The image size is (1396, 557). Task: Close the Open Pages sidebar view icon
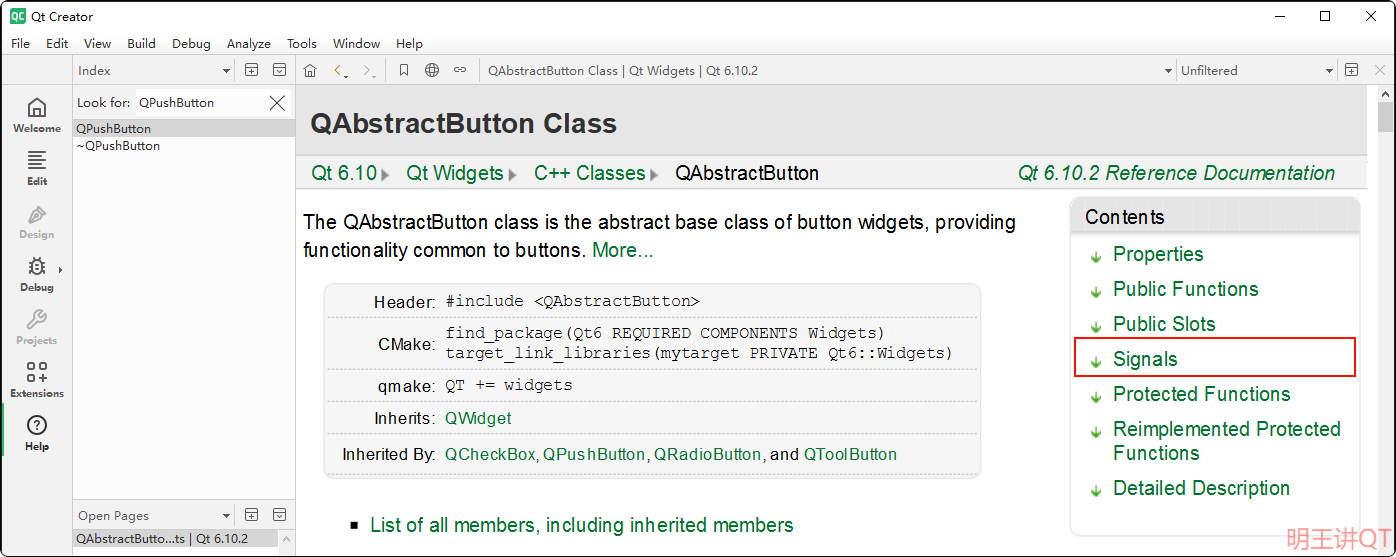coord(280,515)
